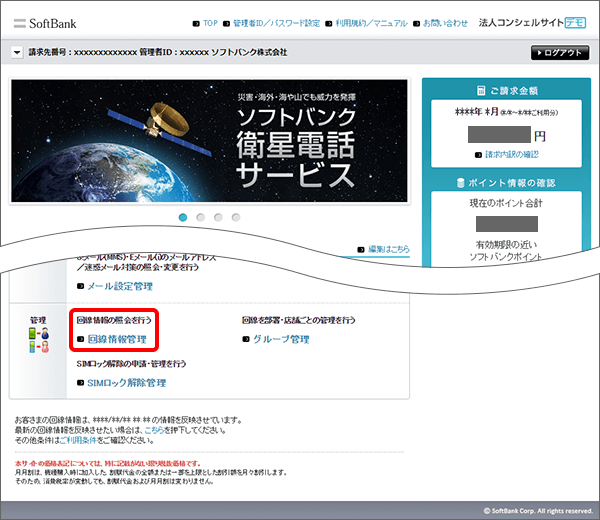Click the 編集はこちら link
The width and height of the screenshot is (600, 520).
[x=388, y=249]
